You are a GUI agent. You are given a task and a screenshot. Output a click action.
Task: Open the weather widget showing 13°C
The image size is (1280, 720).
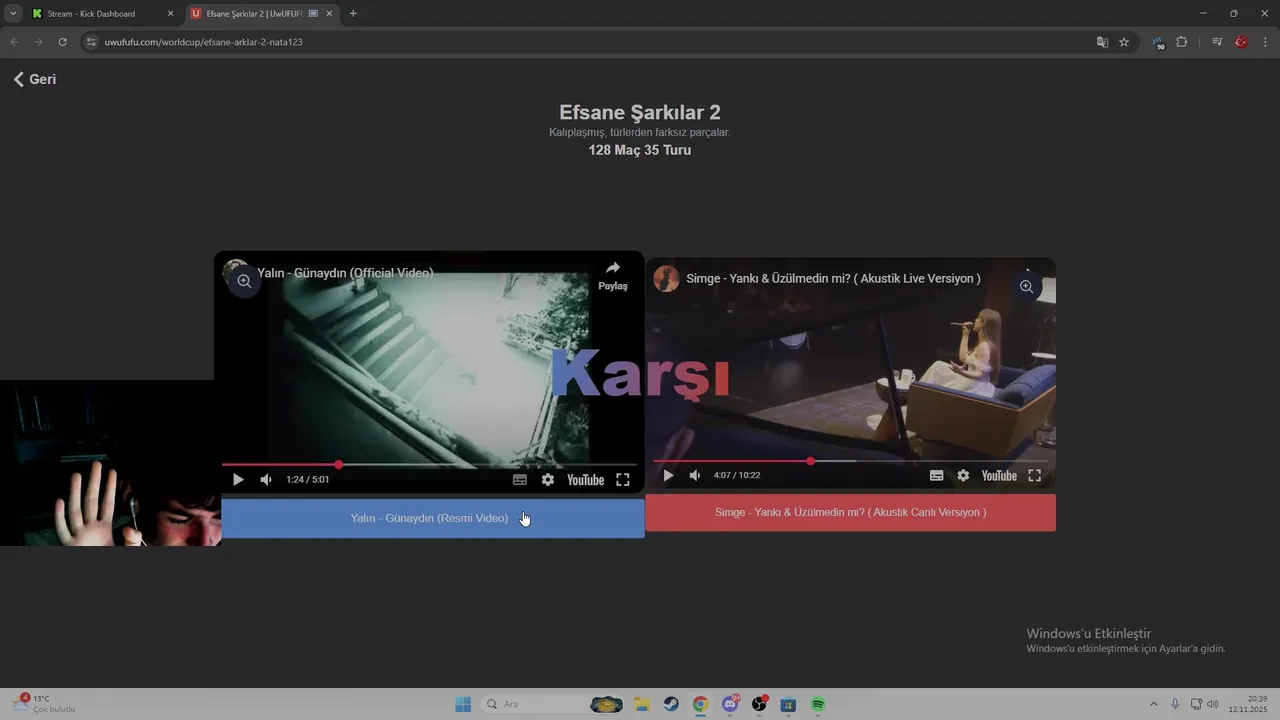coord(44,704)
